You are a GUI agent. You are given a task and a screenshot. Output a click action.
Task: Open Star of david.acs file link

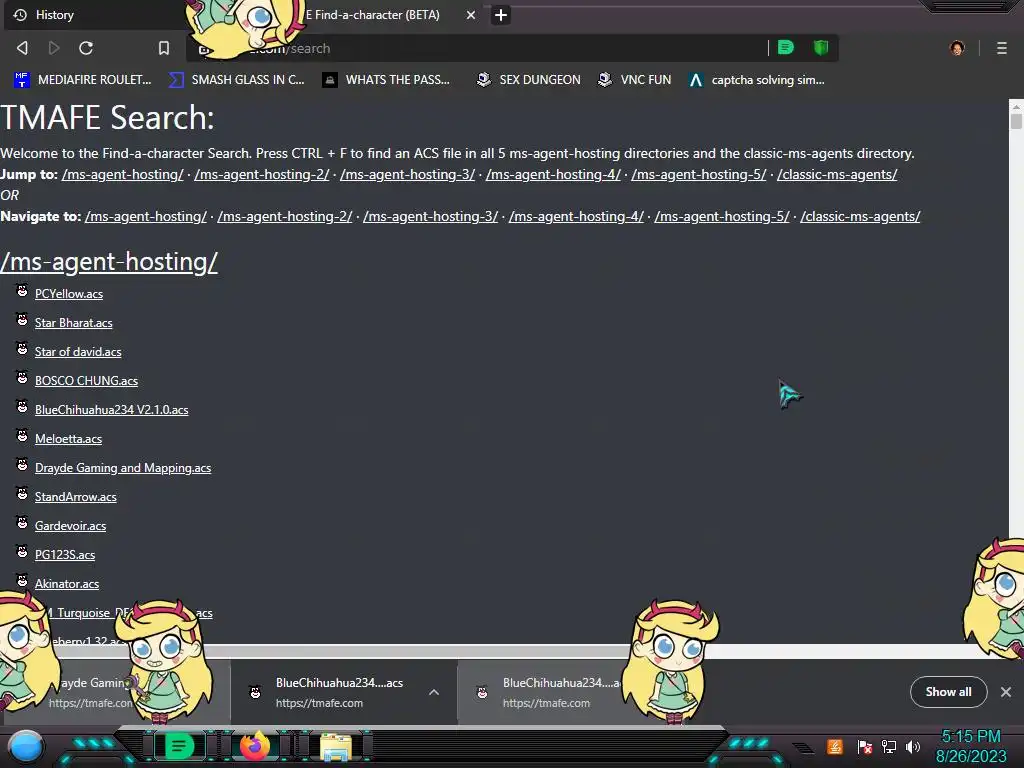[x=78, y=351]
